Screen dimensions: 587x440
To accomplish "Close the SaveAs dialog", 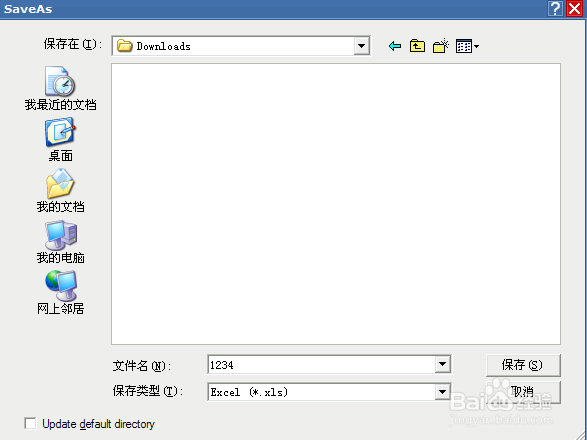I will (x=575, y=8).
